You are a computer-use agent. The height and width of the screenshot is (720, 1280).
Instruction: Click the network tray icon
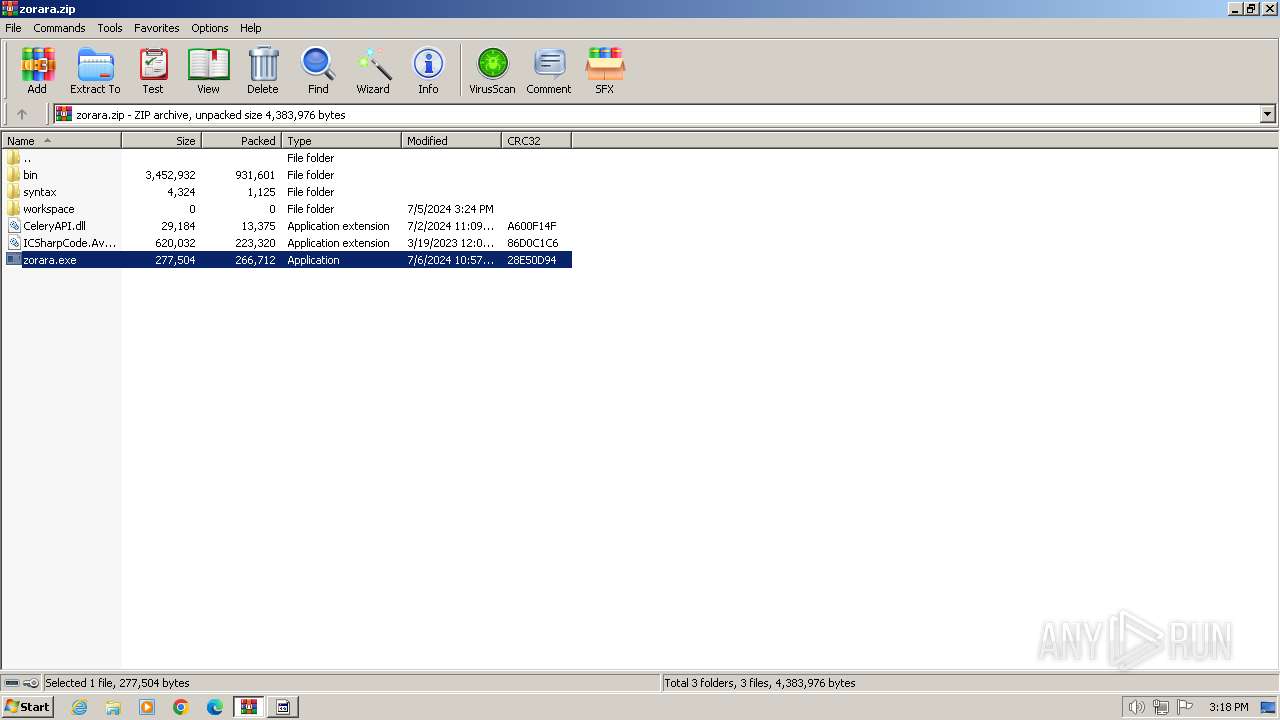pos(1160,707)
